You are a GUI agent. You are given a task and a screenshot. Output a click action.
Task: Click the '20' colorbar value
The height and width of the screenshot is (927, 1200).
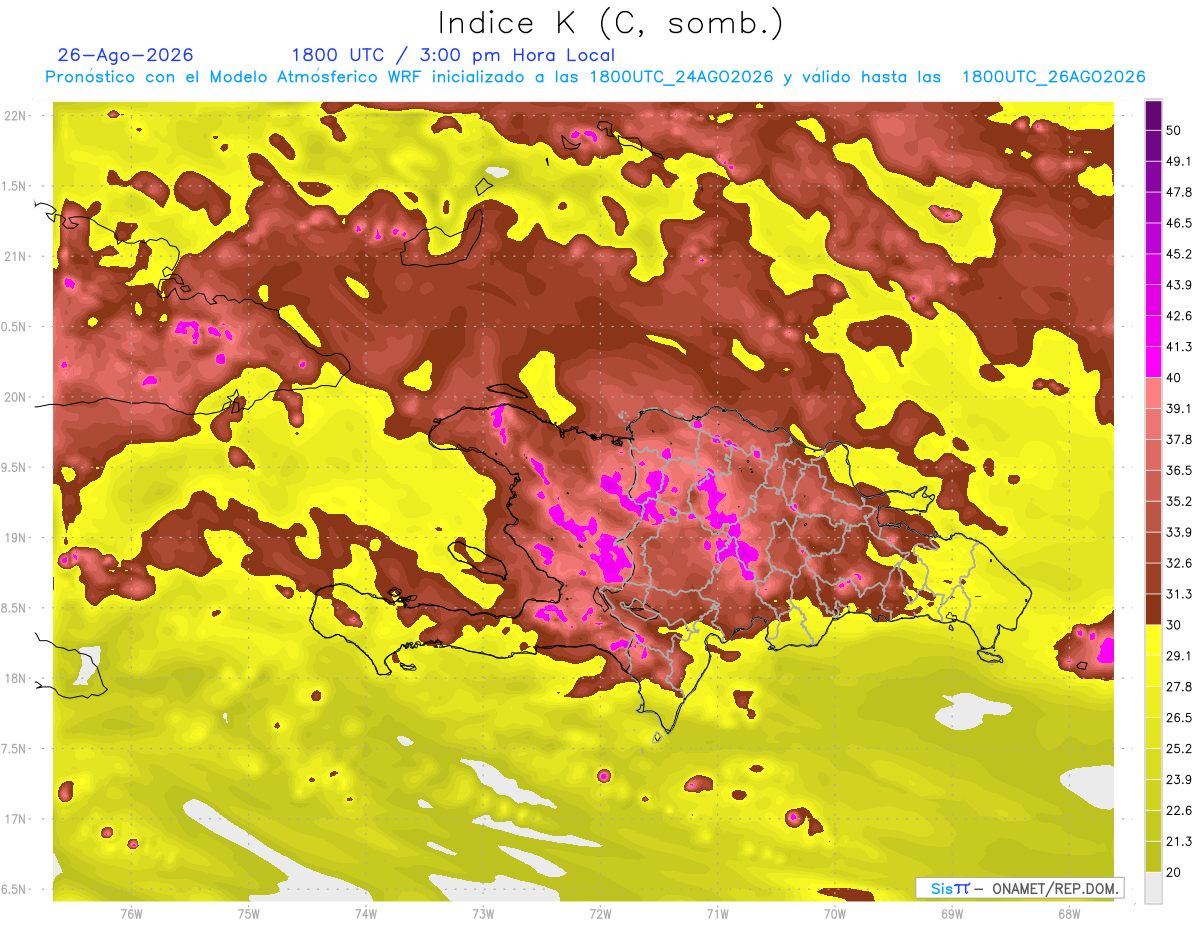click(1174, 872)
